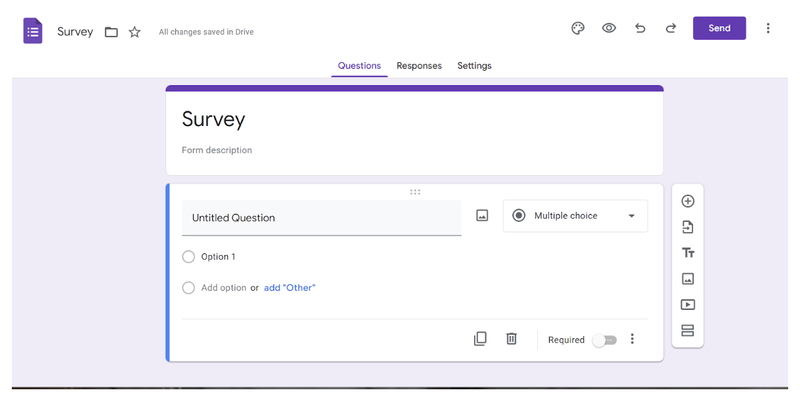Switch to the Responses tab
This screenshot has width=800, height=395.
pos(419,66)
